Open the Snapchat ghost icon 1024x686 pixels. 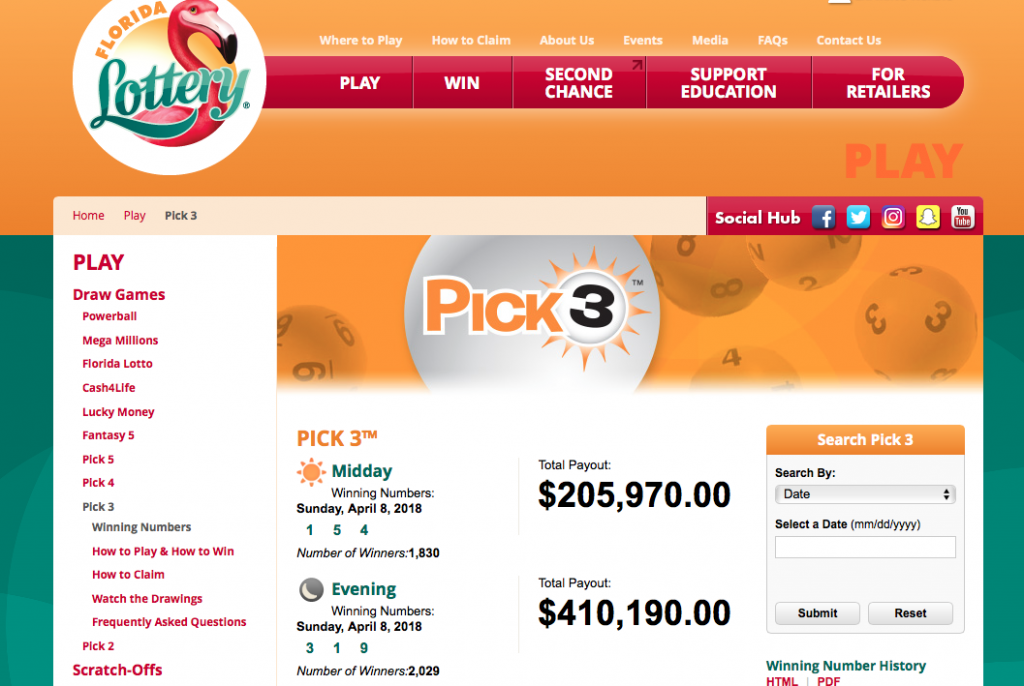[x=927, y=217]
